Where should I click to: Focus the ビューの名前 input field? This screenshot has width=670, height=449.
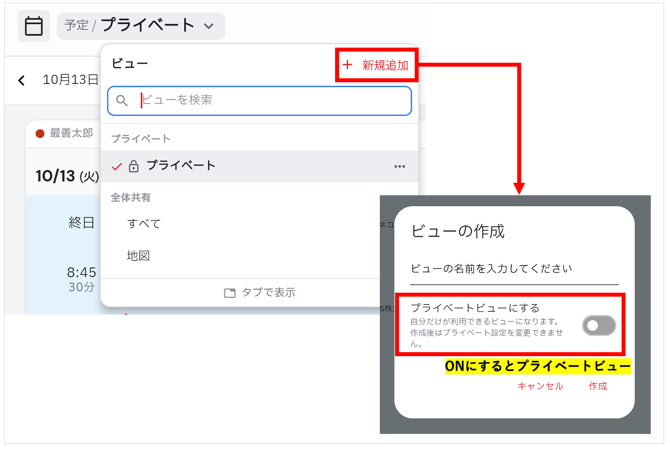[514, 270]
